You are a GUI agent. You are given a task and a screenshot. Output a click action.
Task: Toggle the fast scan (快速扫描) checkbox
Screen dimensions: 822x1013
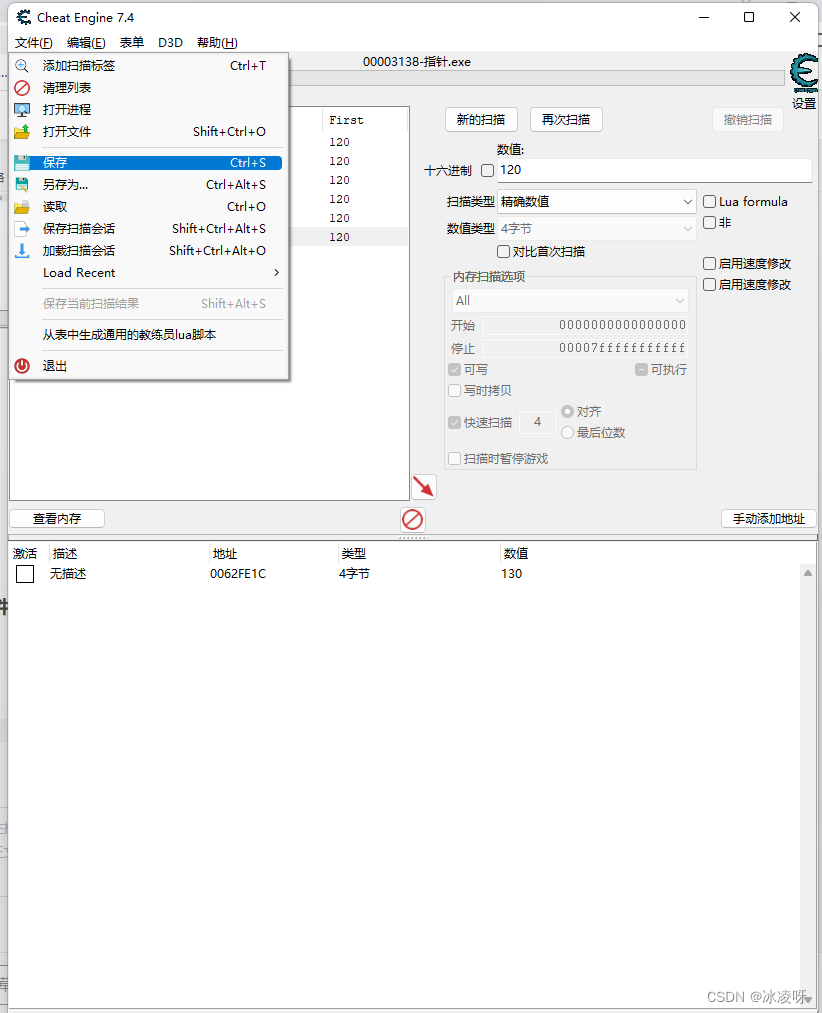coord(454,423)
